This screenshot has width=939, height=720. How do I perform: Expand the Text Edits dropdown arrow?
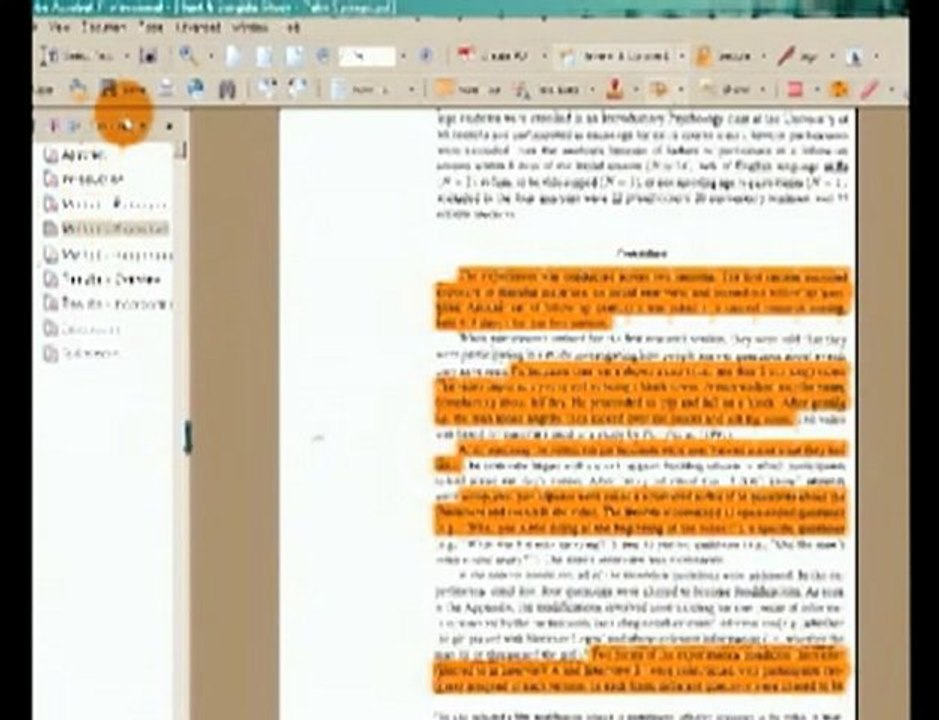pyautogui.click(x=592, y=90)
